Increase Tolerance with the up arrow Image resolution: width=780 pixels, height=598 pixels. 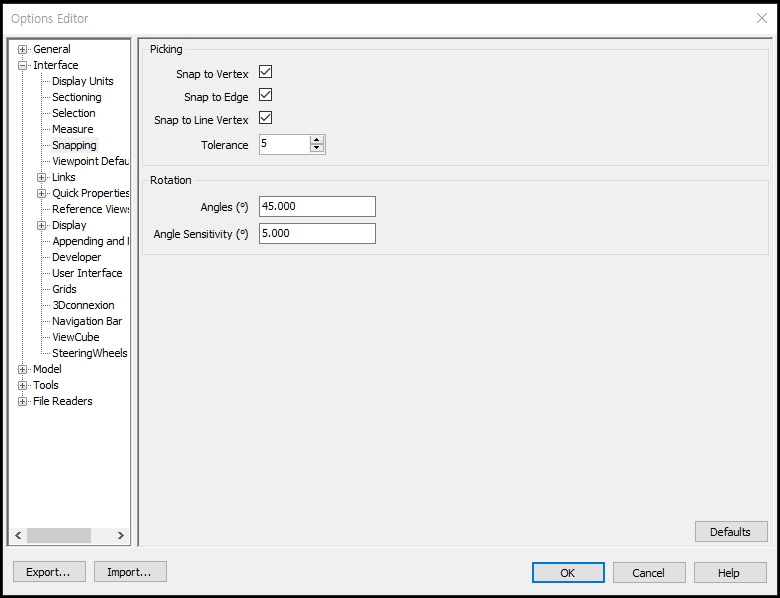(317, 140)
